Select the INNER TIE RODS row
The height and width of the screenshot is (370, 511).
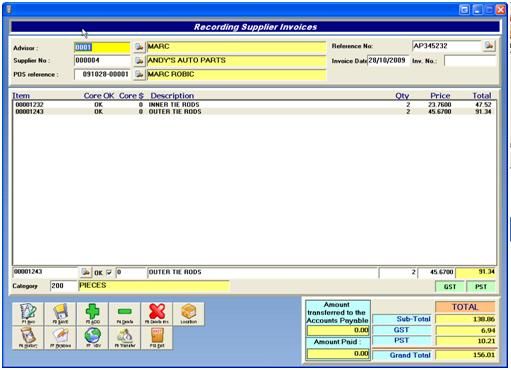pos(254,105)
